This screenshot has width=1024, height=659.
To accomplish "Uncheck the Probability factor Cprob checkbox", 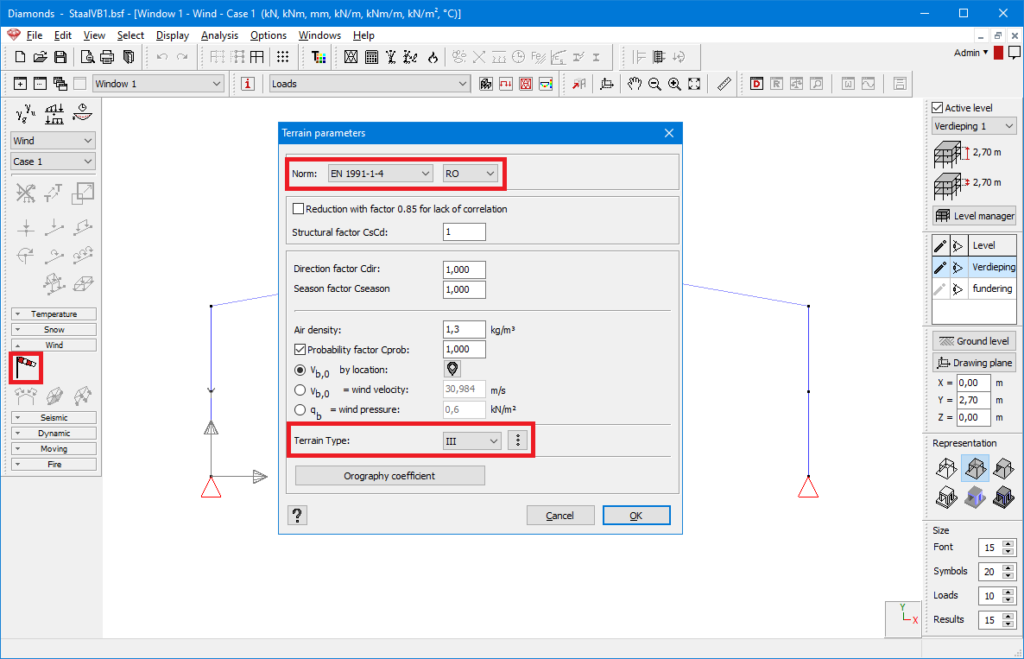I will [299, 349].
